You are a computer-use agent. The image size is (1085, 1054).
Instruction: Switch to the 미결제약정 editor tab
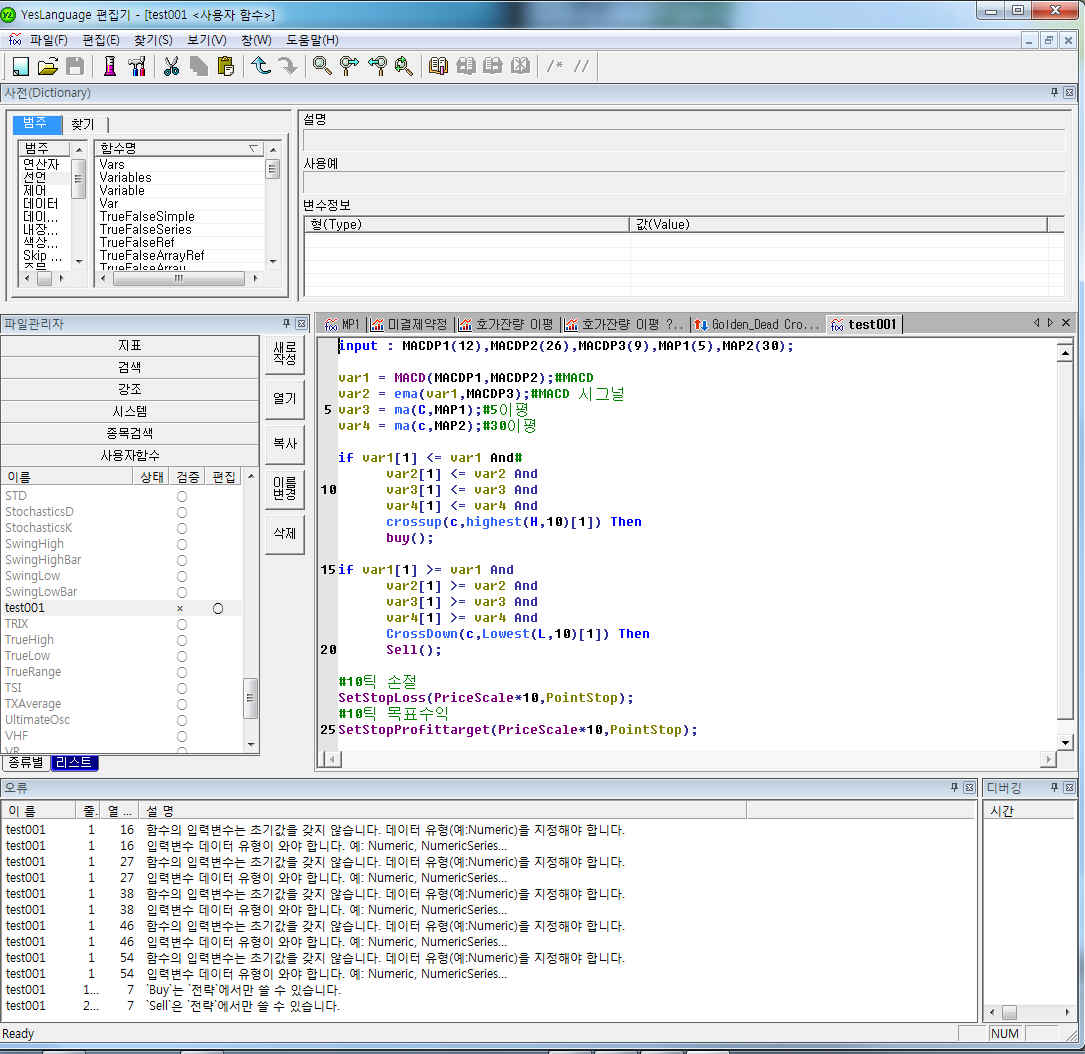(x=410, y=324)
